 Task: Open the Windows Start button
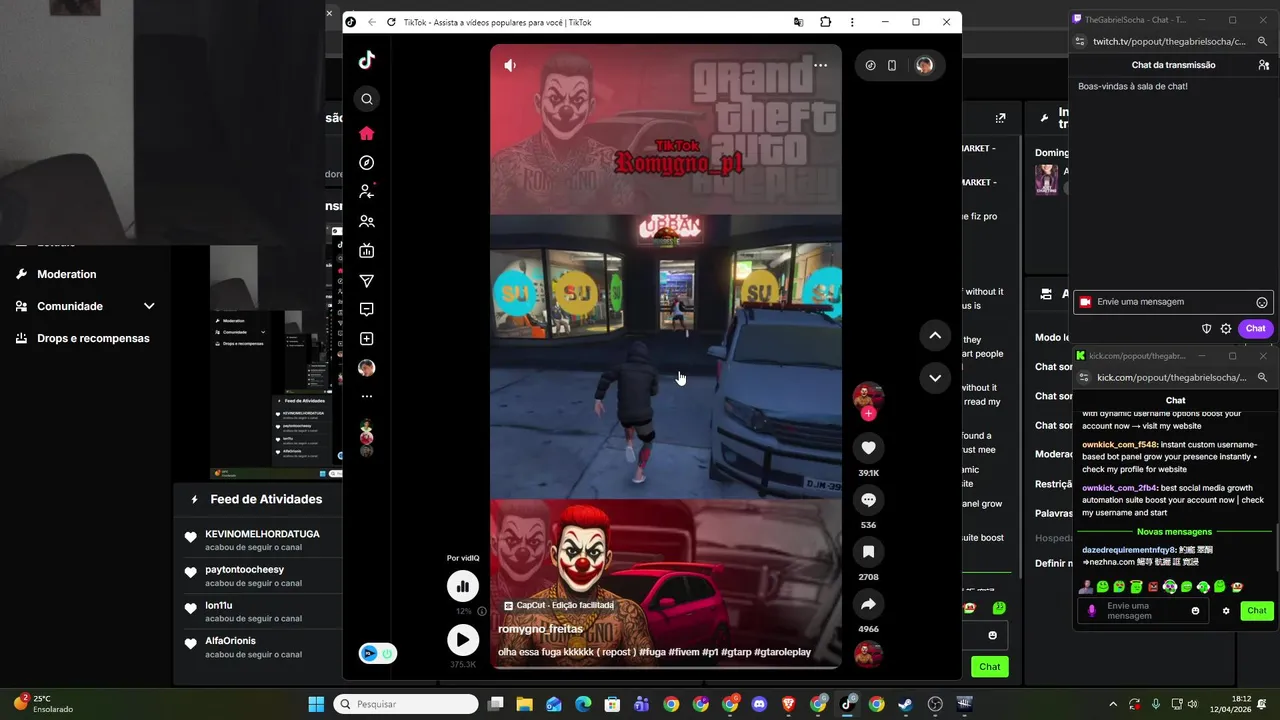tap(316, 704)
